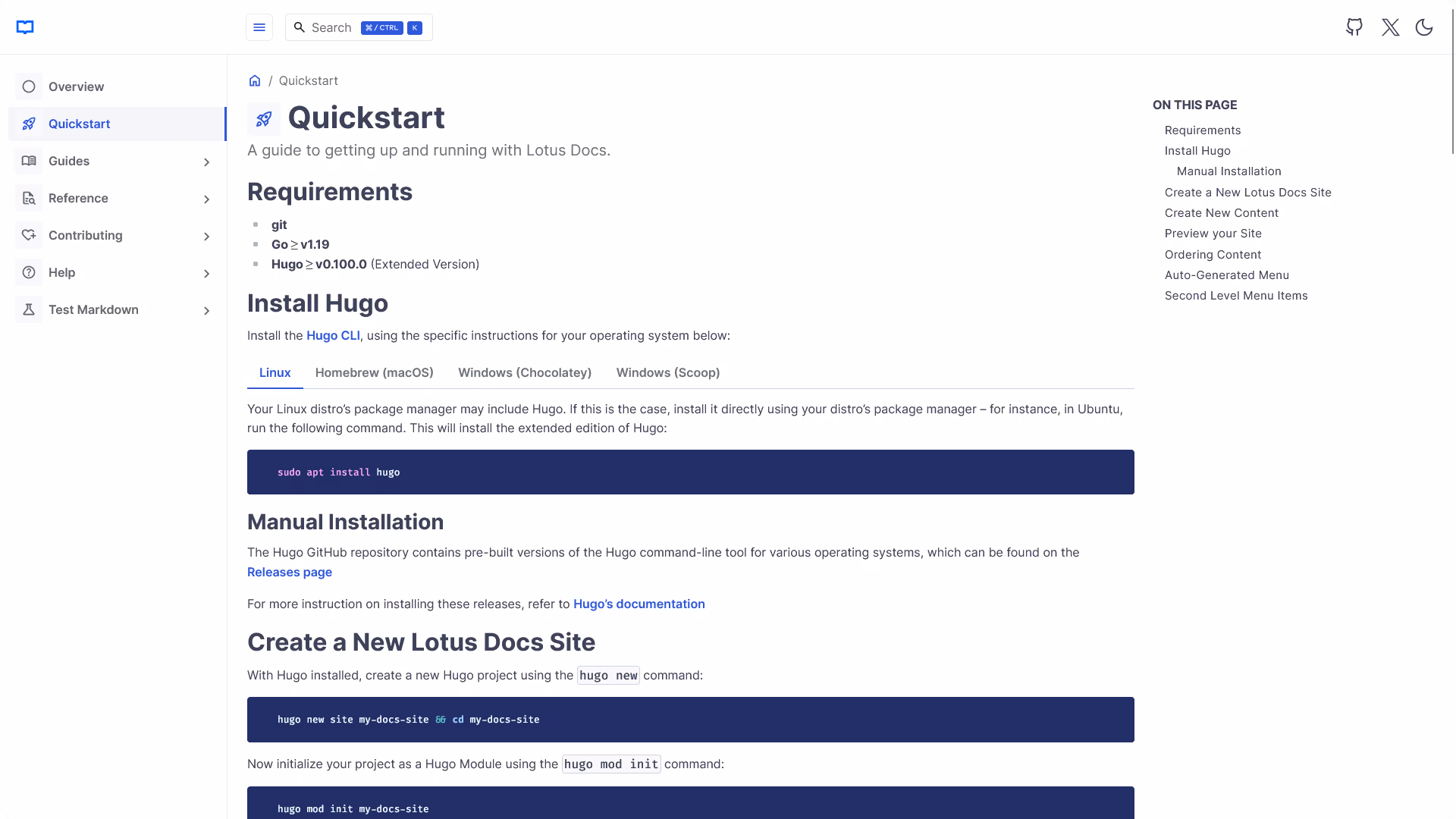Viewport: 1456px width, 819px height.
Task: Click the Overview circle icon in sidebar
Action: [29, 86]
